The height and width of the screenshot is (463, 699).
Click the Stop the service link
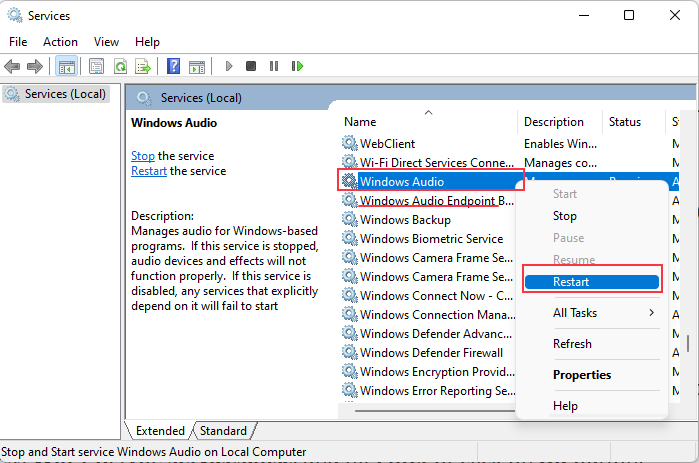[142, 156]
